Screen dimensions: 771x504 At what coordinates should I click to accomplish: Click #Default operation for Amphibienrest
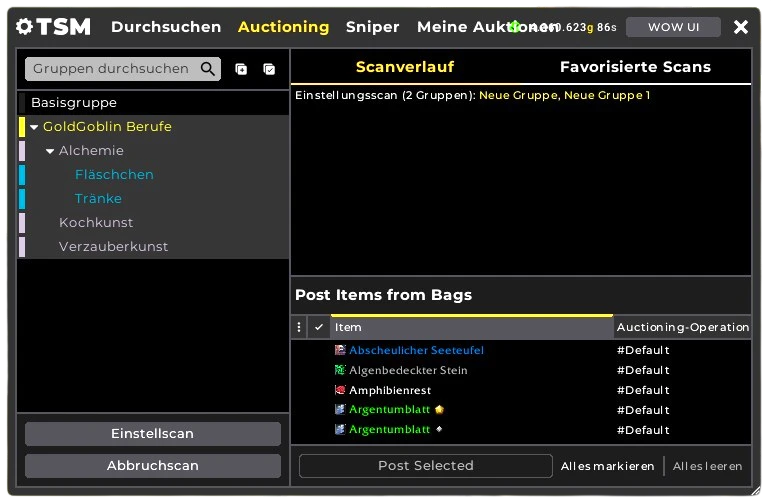click(643, 390)
